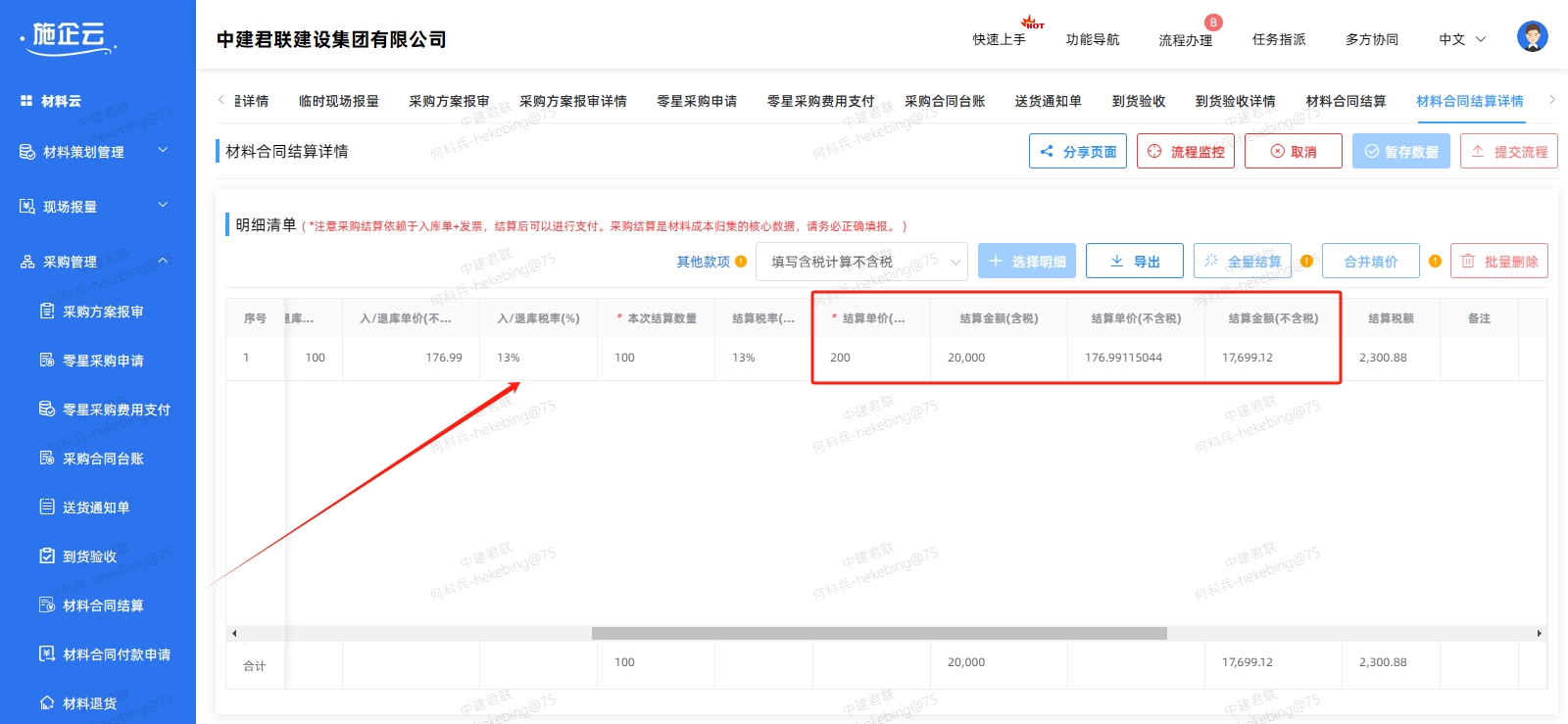Viewport: 1568px width, 724px height.
Task: Click the 送货通知单 list icon
Action: [x=47, y=507]
